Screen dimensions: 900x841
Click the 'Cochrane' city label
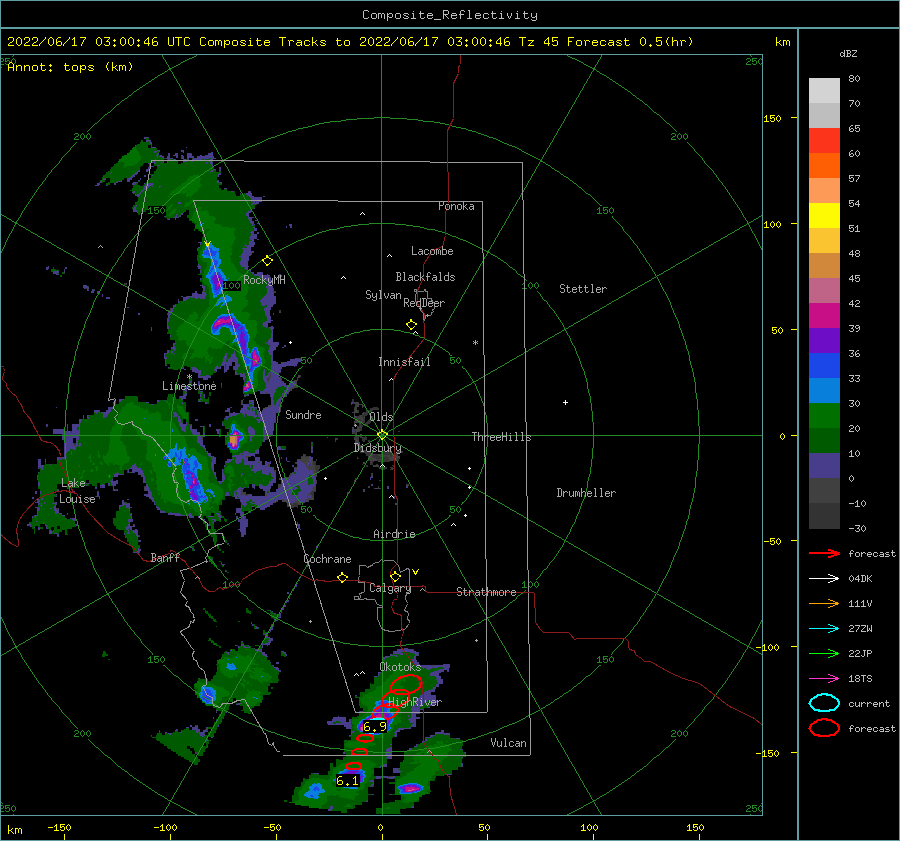[x=327, y=559]
